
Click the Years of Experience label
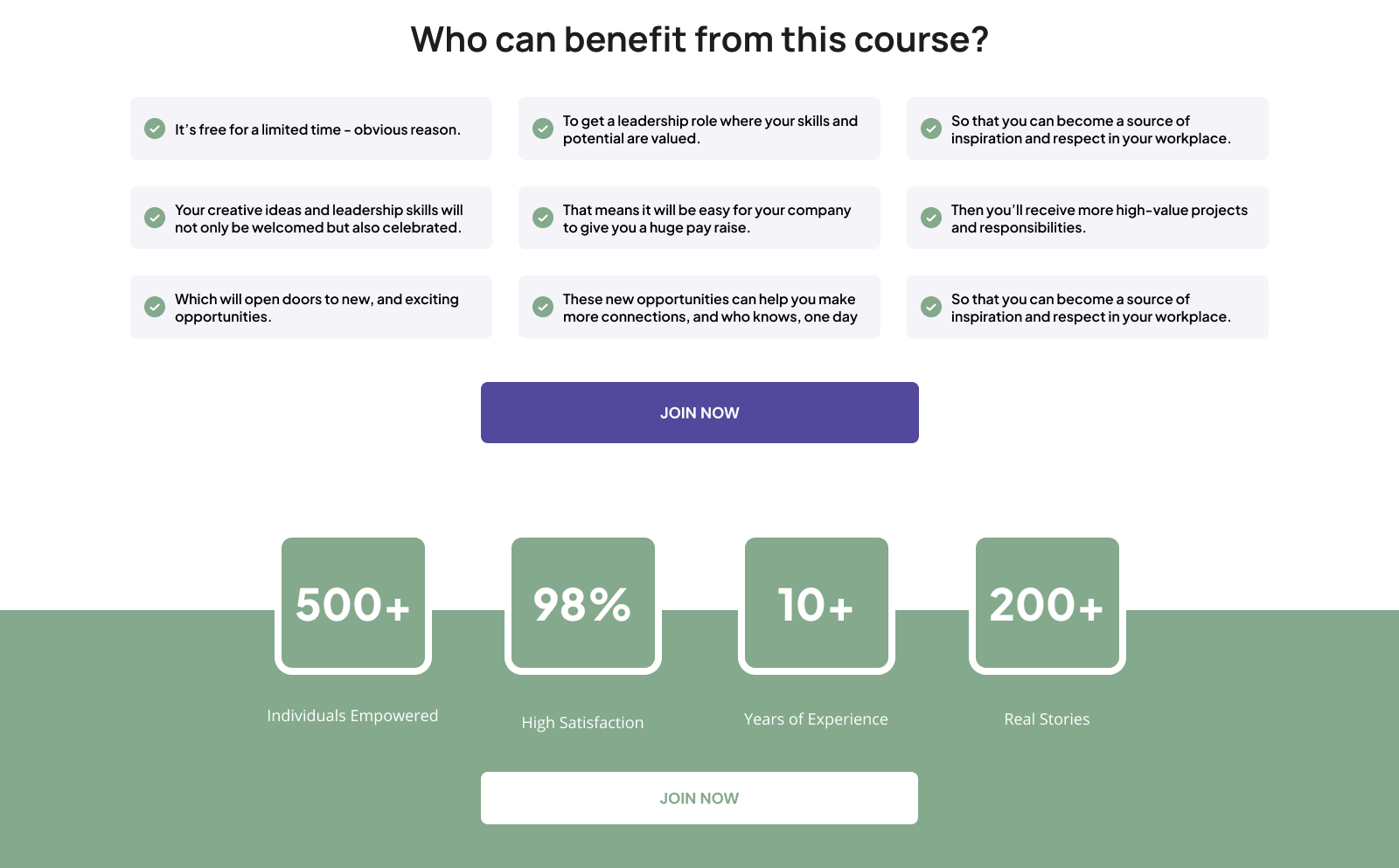816,719
